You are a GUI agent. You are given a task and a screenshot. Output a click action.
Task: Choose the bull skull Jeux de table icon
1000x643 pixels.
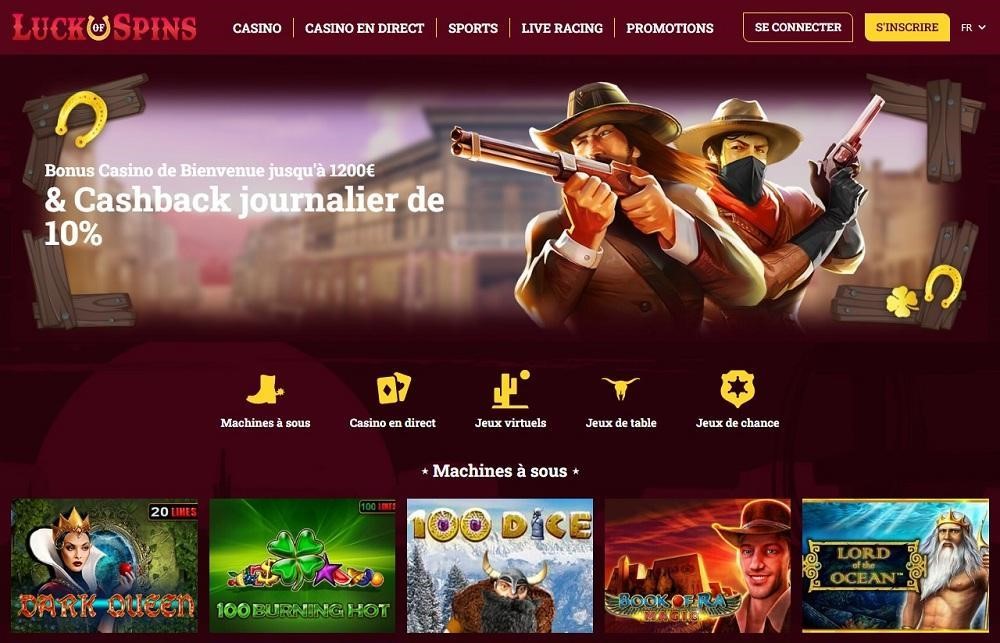tap(621, 388)
